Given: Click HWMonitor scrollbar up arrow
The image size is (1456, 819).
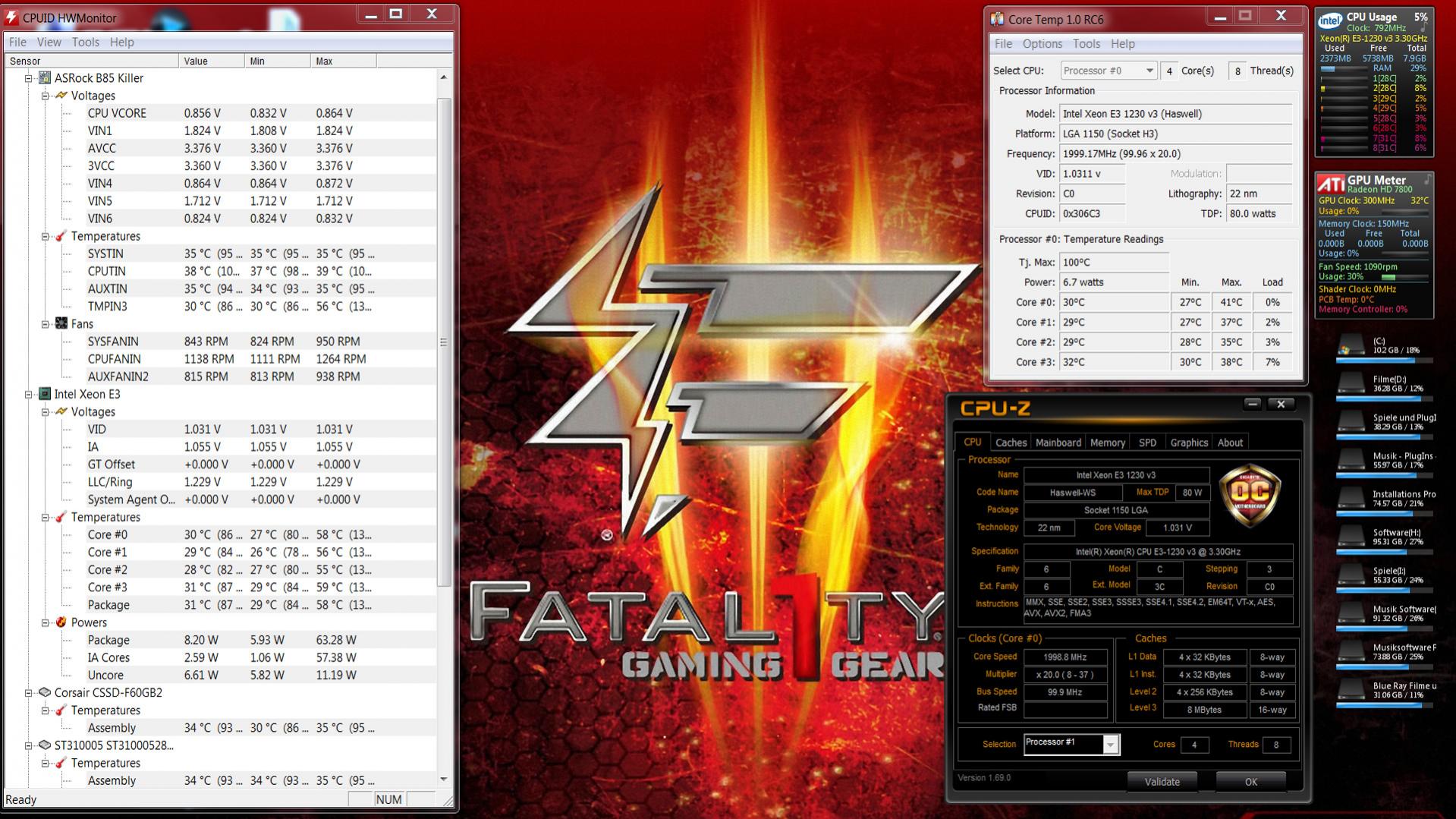Looking at the screenshot, I should (x=444, y=77).
